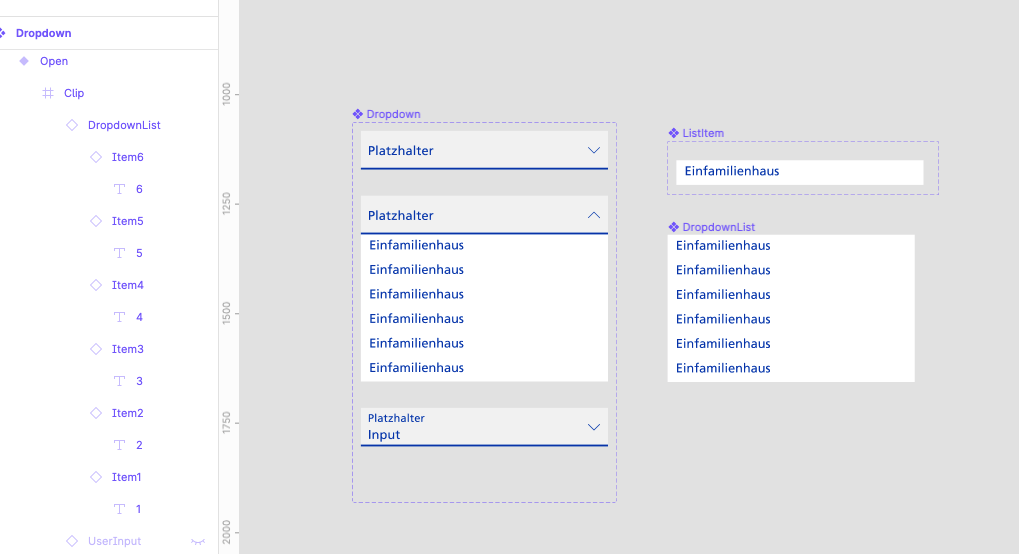
Task: Select text layer 2
Action: [139, 445]
